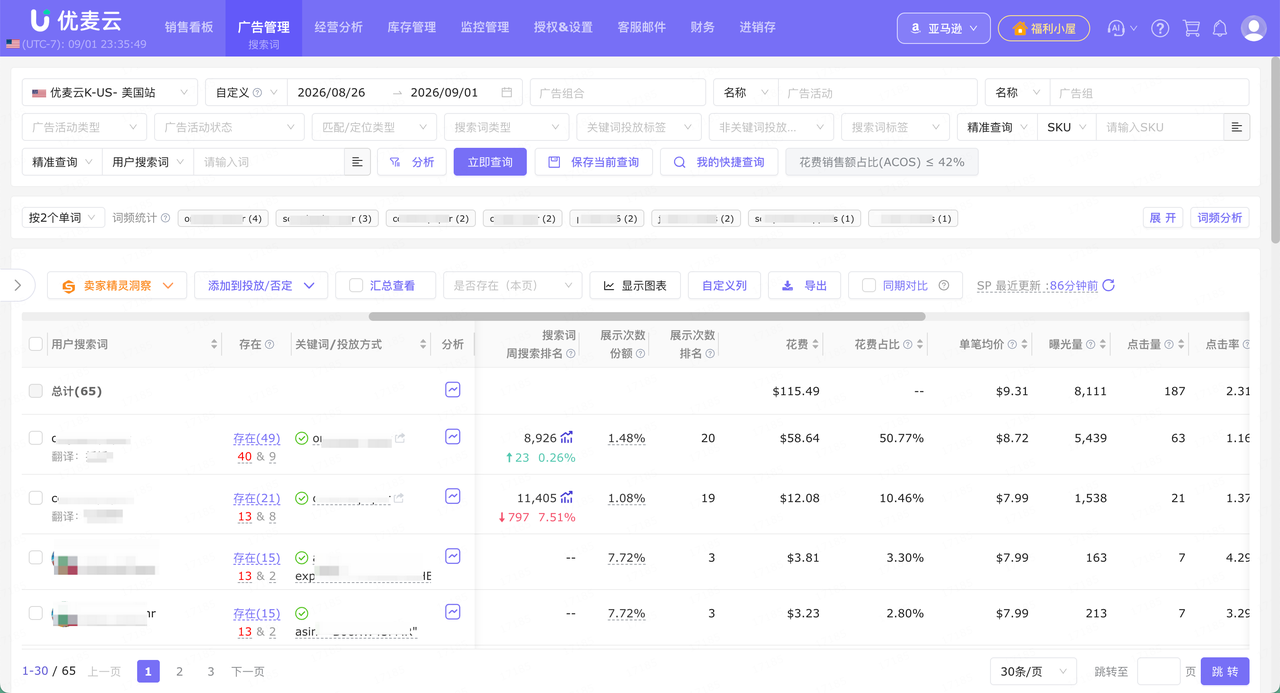This screenshot has width=1280, height=693.
Task: Open the AI assistant icon in the header
Action: 1117,28
